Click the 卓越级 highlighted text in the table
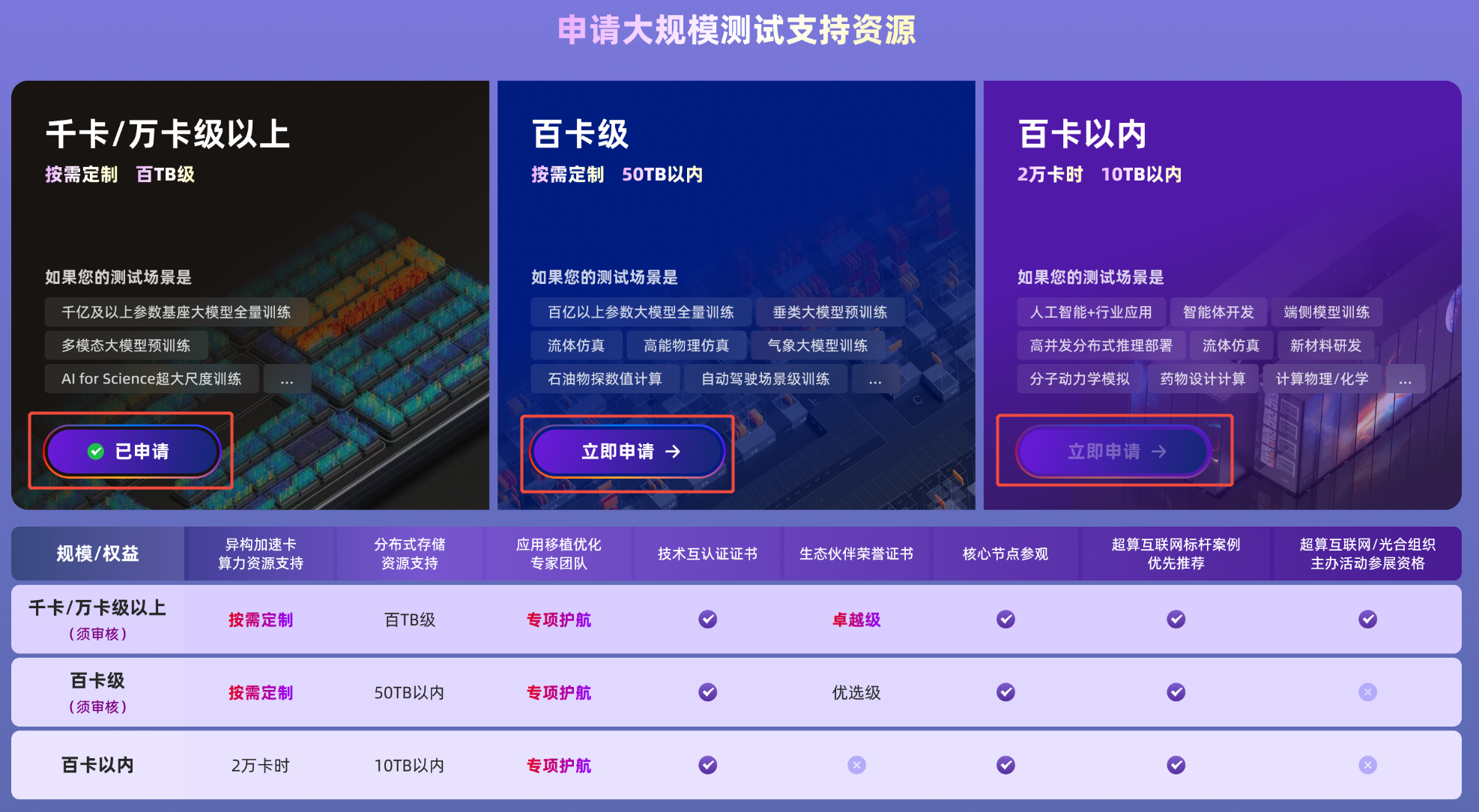The image size is (1479, 812). 856,619
